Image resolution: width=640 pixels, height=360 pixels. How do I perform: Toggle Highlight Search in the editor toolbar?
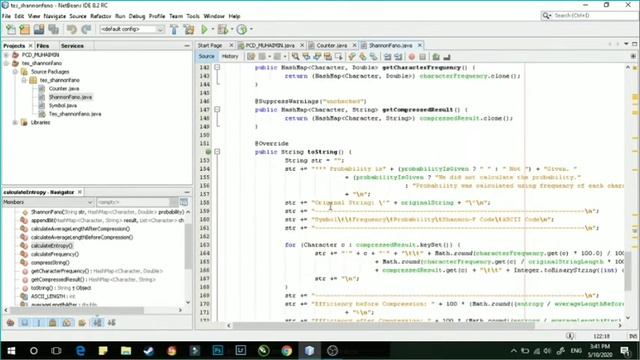coord(327,57)
